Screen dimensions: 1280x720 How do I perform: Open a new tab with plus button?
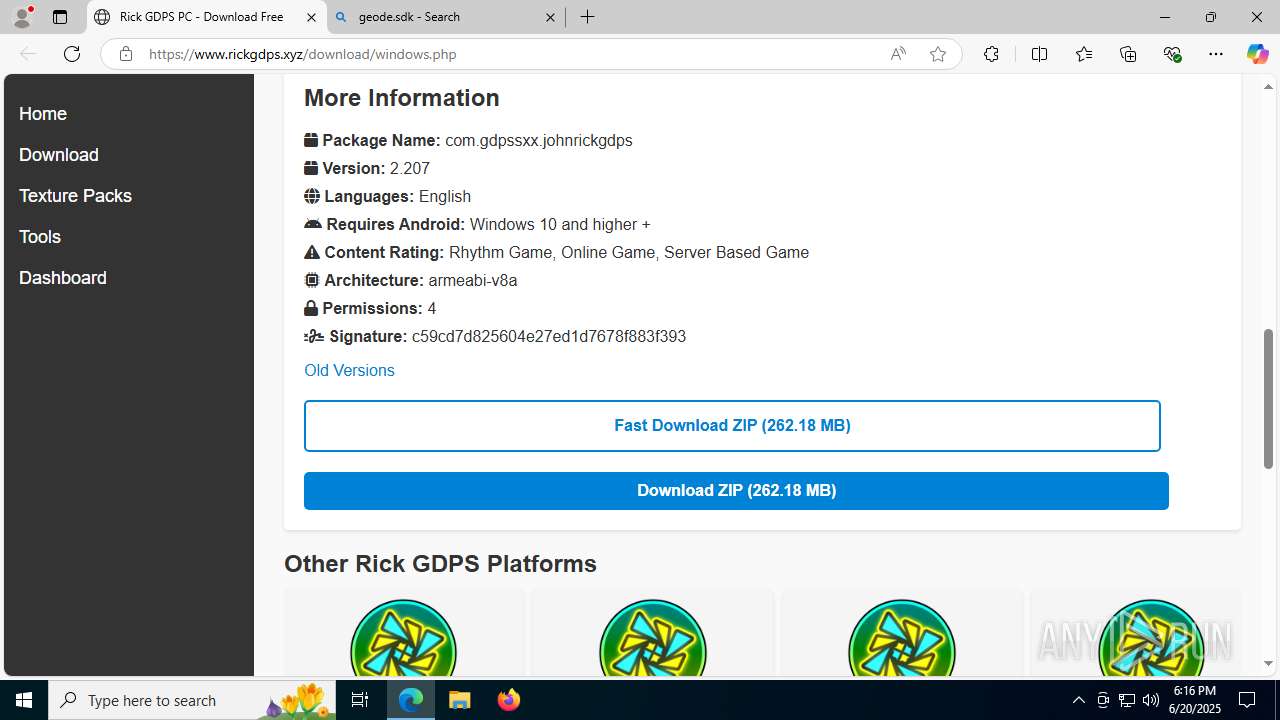pyautogui.click(x=588, y=17)
